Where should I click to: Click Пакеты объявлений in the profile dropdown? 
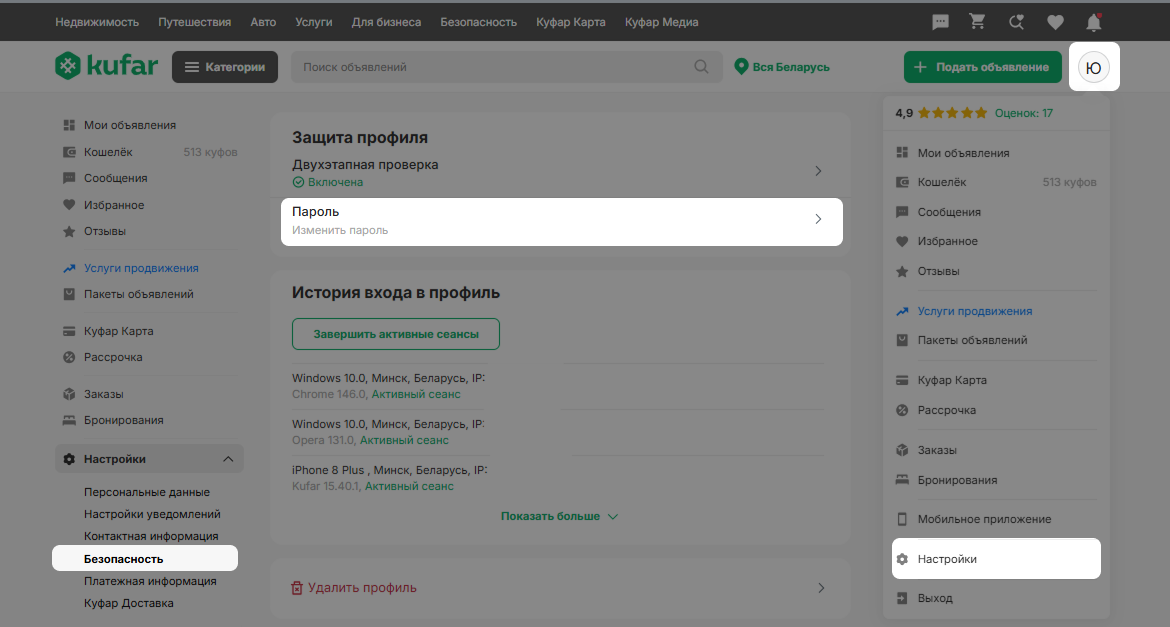point(972,340)
